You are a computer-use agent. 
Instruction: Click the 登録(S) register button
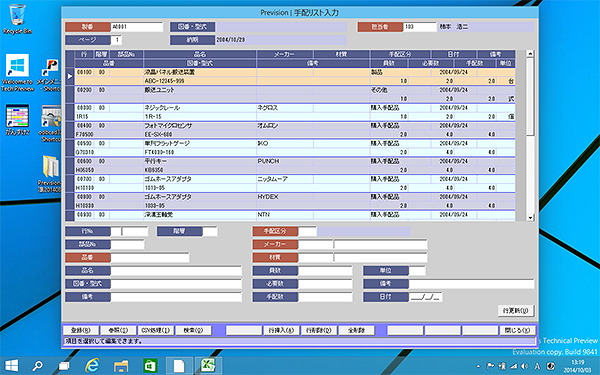coord(81,330)
